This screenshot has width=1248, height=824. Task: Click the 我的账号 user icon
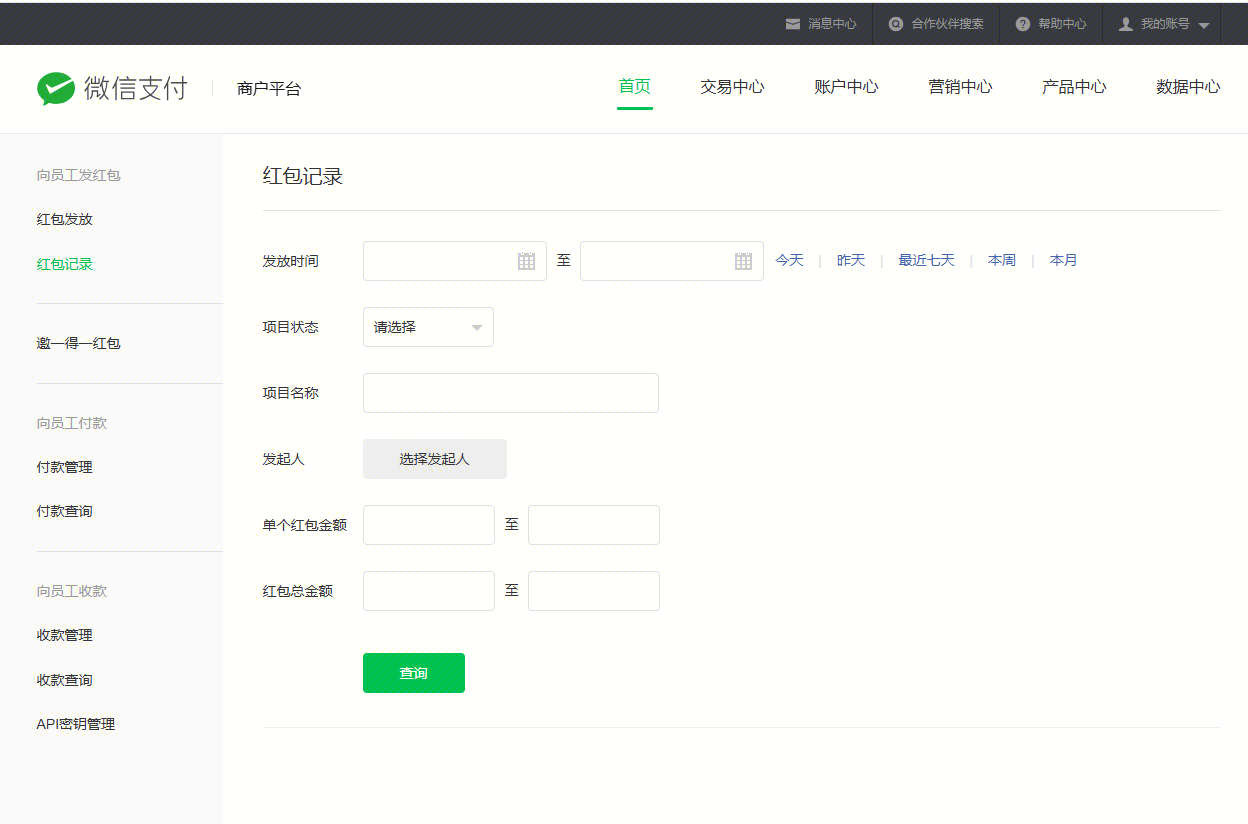[1126, 24]
